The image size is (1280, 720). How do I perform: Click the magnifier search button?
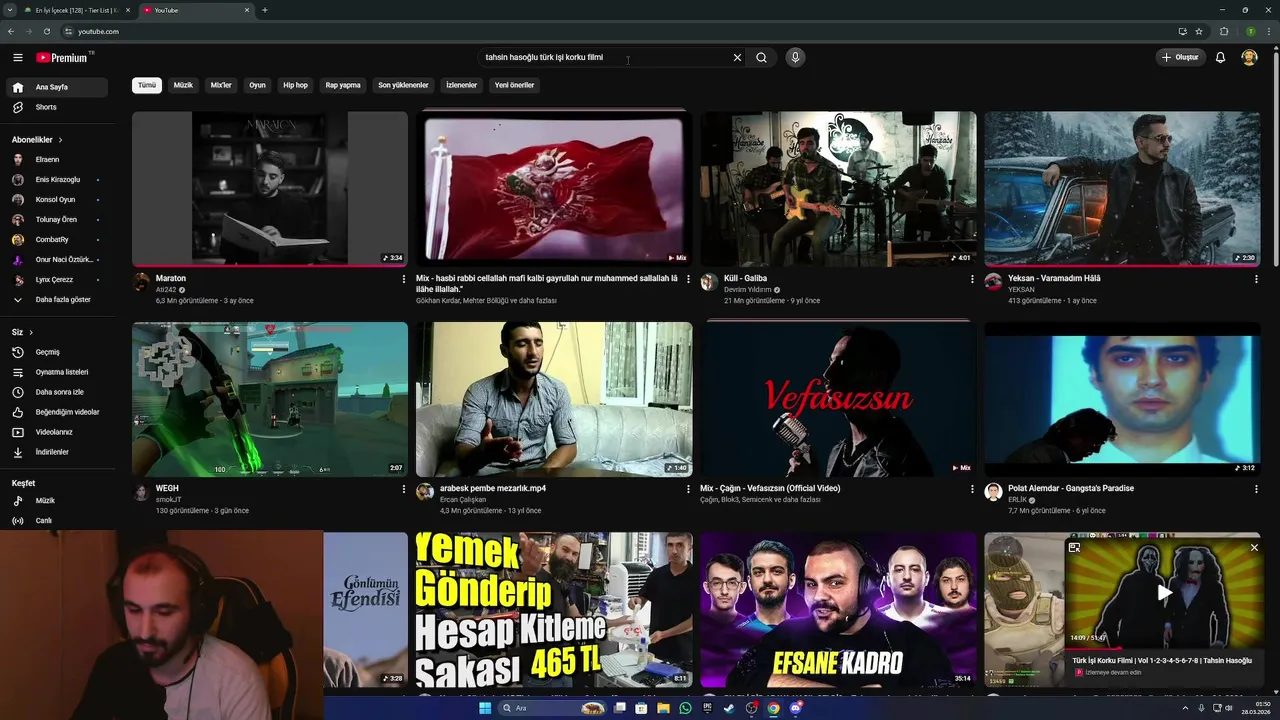point(761,58)
